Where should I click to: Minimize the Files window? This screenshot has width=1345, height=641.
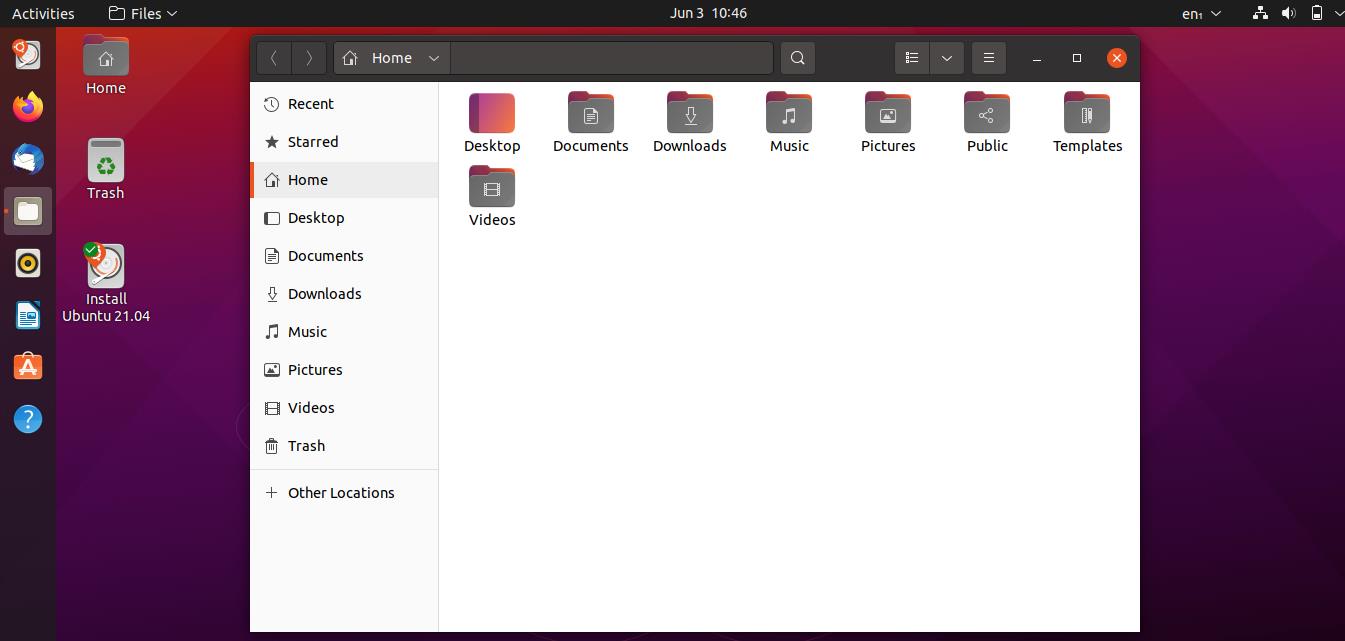click(x=1037, y=58)
